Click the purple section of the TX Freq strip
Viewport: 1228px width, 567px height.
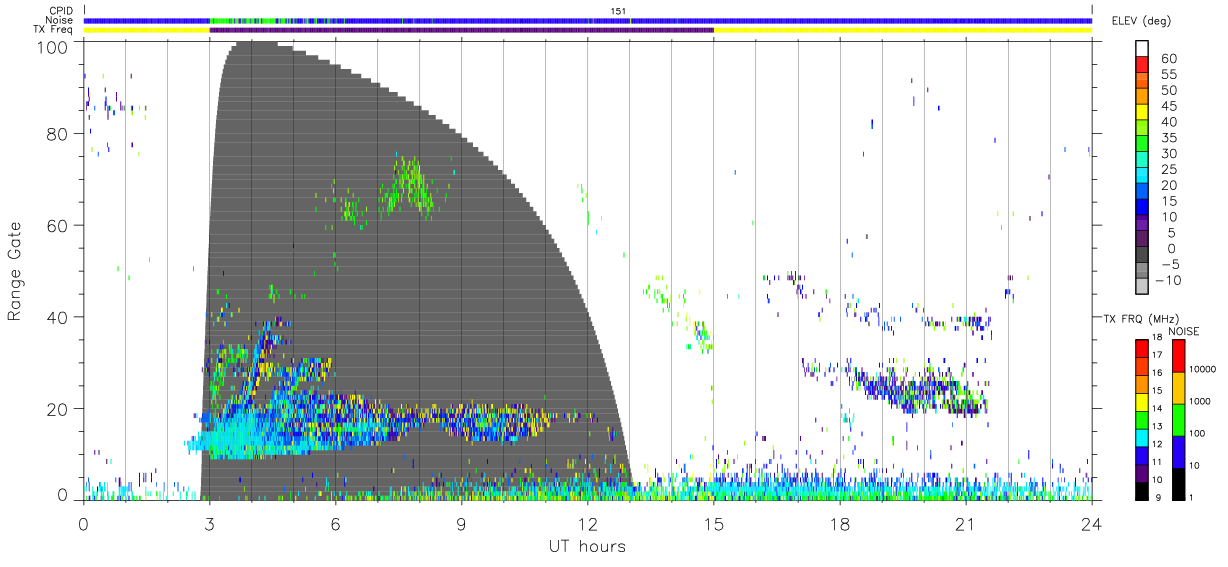[461, 30]
